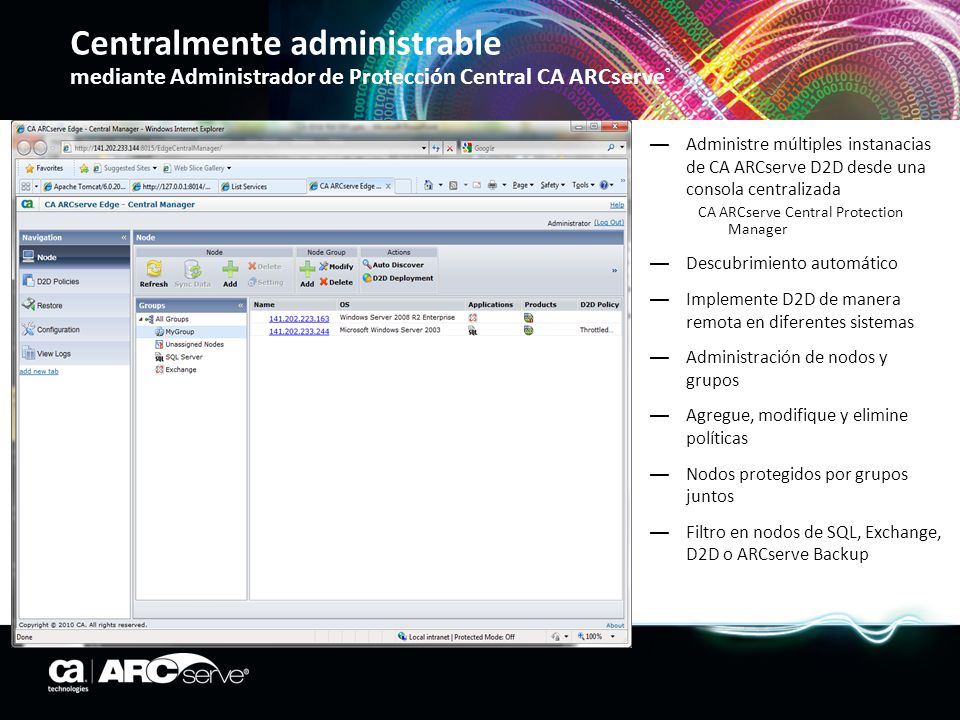Click the browser back button

coord(24,148)
